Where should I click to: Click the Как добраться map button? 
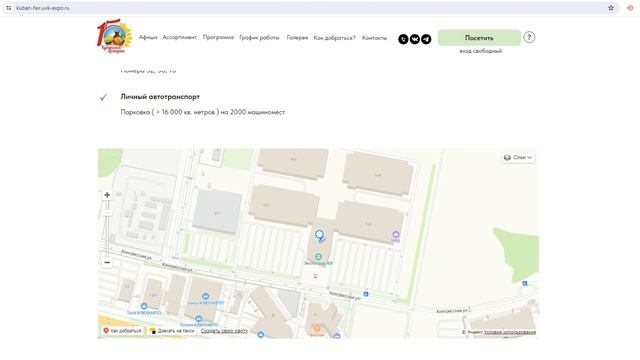122,331
